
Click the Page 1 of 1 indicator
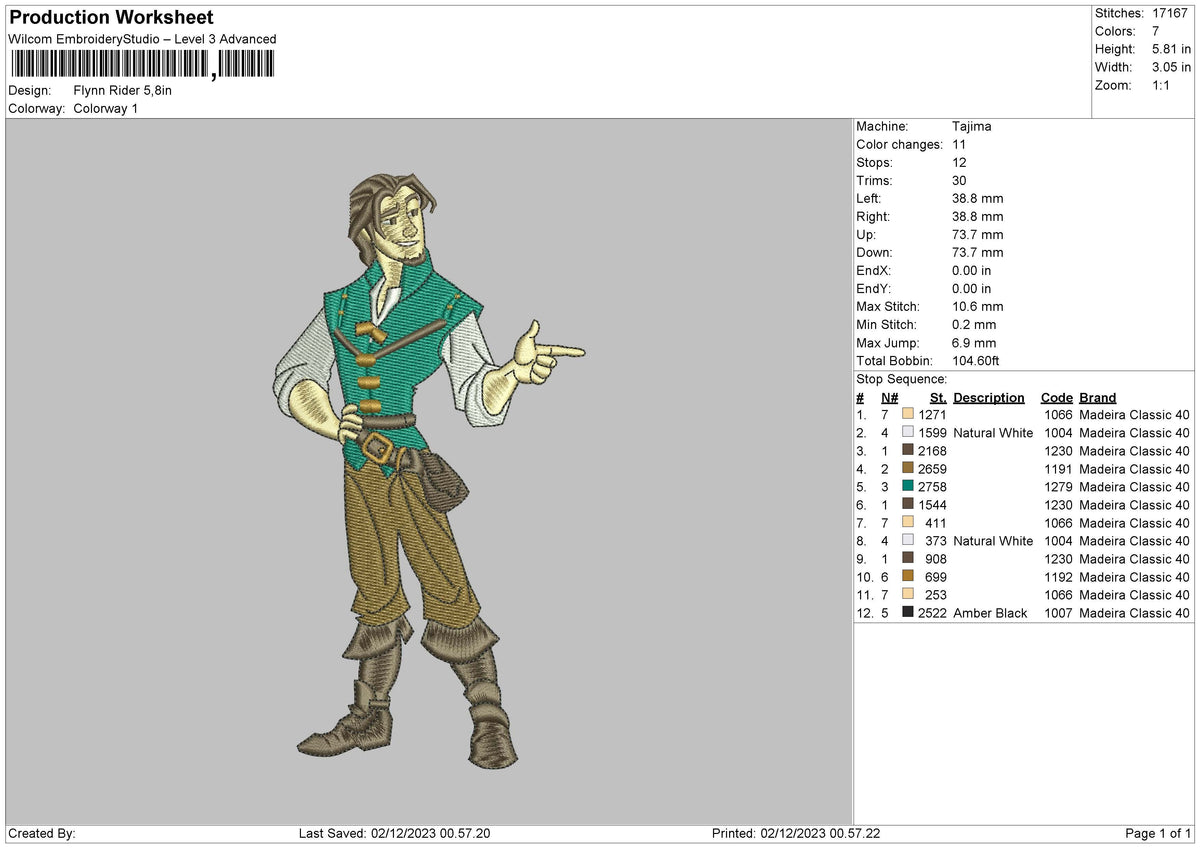coord(1158,834)
